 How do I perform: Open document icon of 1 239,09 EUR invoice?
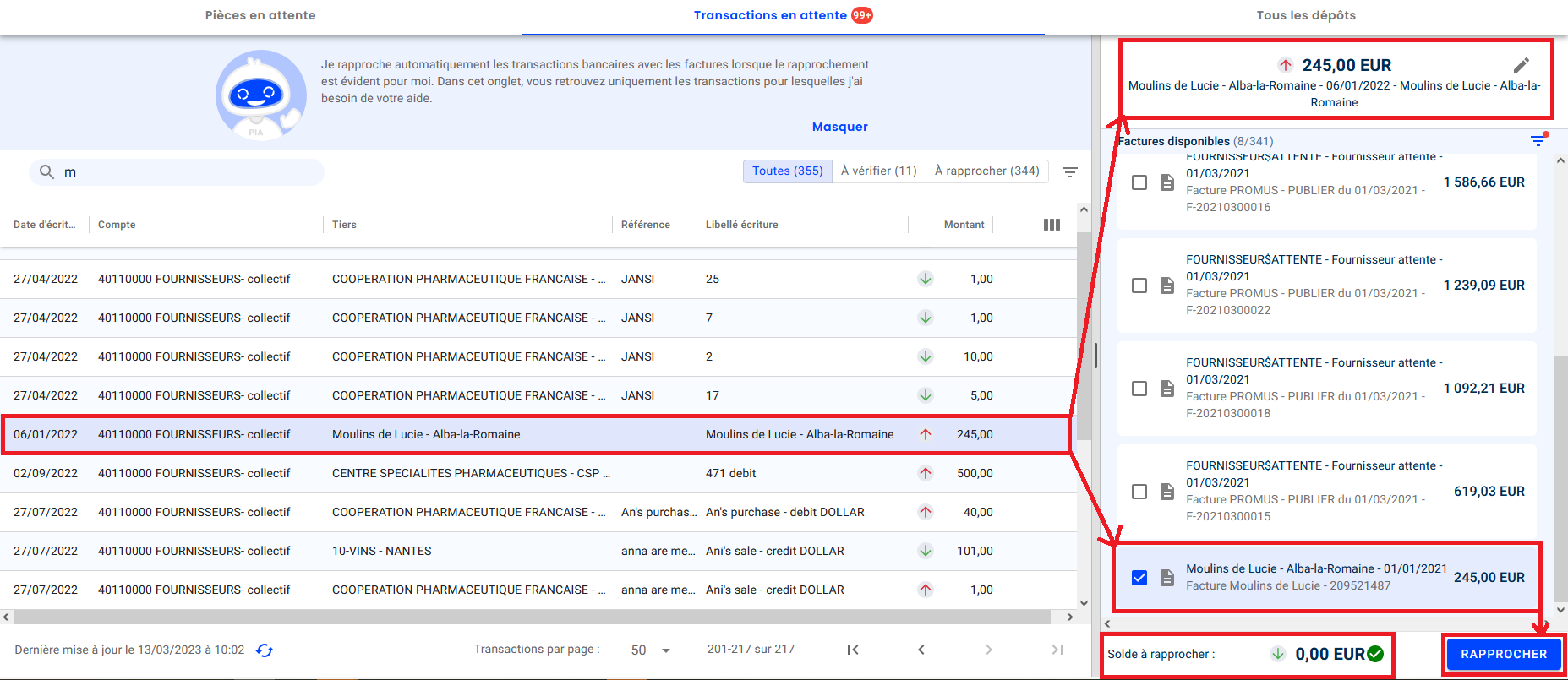tap(1167, 286)
